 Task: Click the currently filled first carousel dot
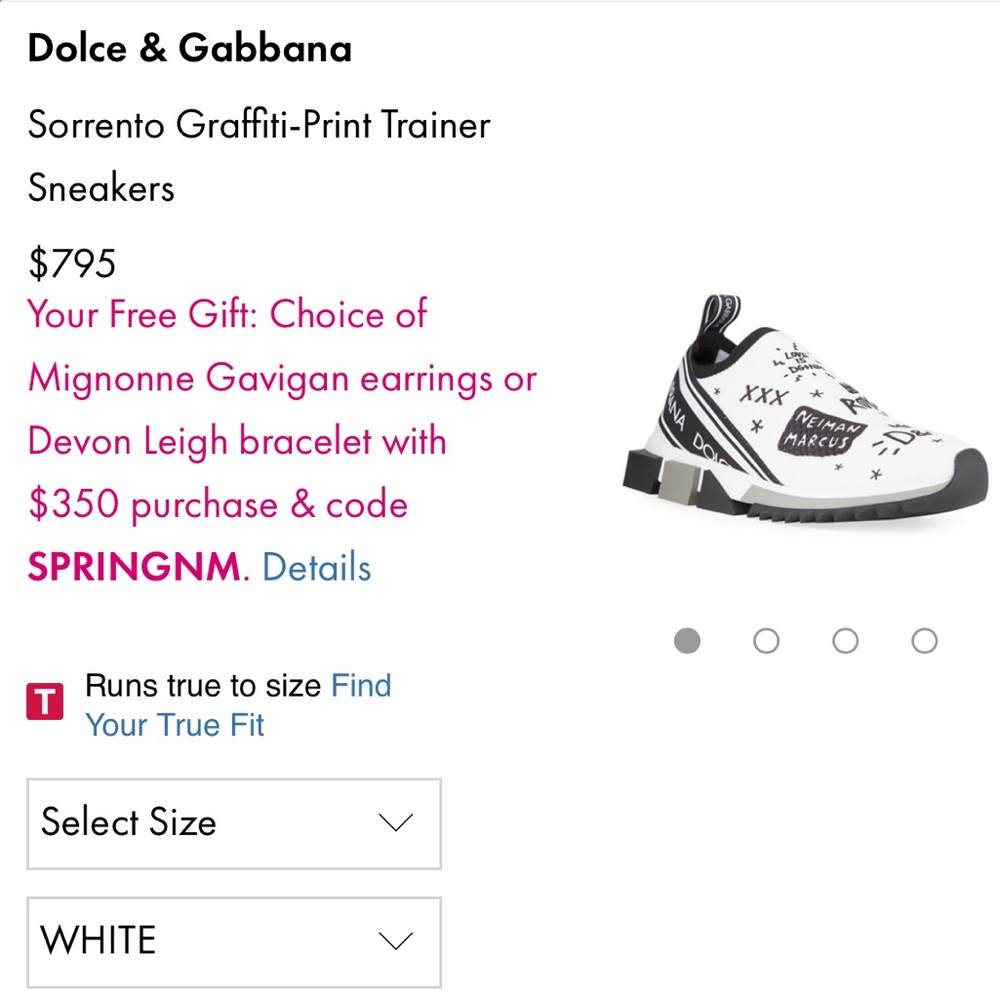tap(687, 640)
